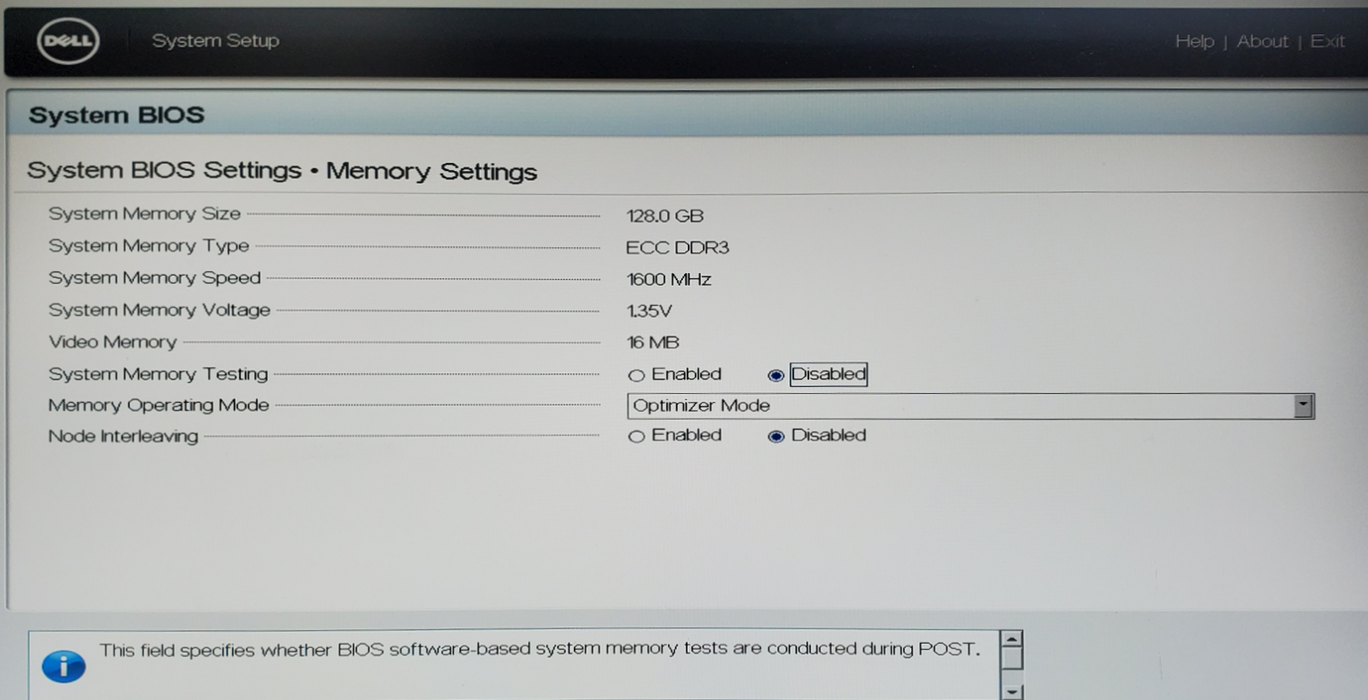Click Exit in the top bar
Screen dimensions: 1368x700
[1327, 41]
